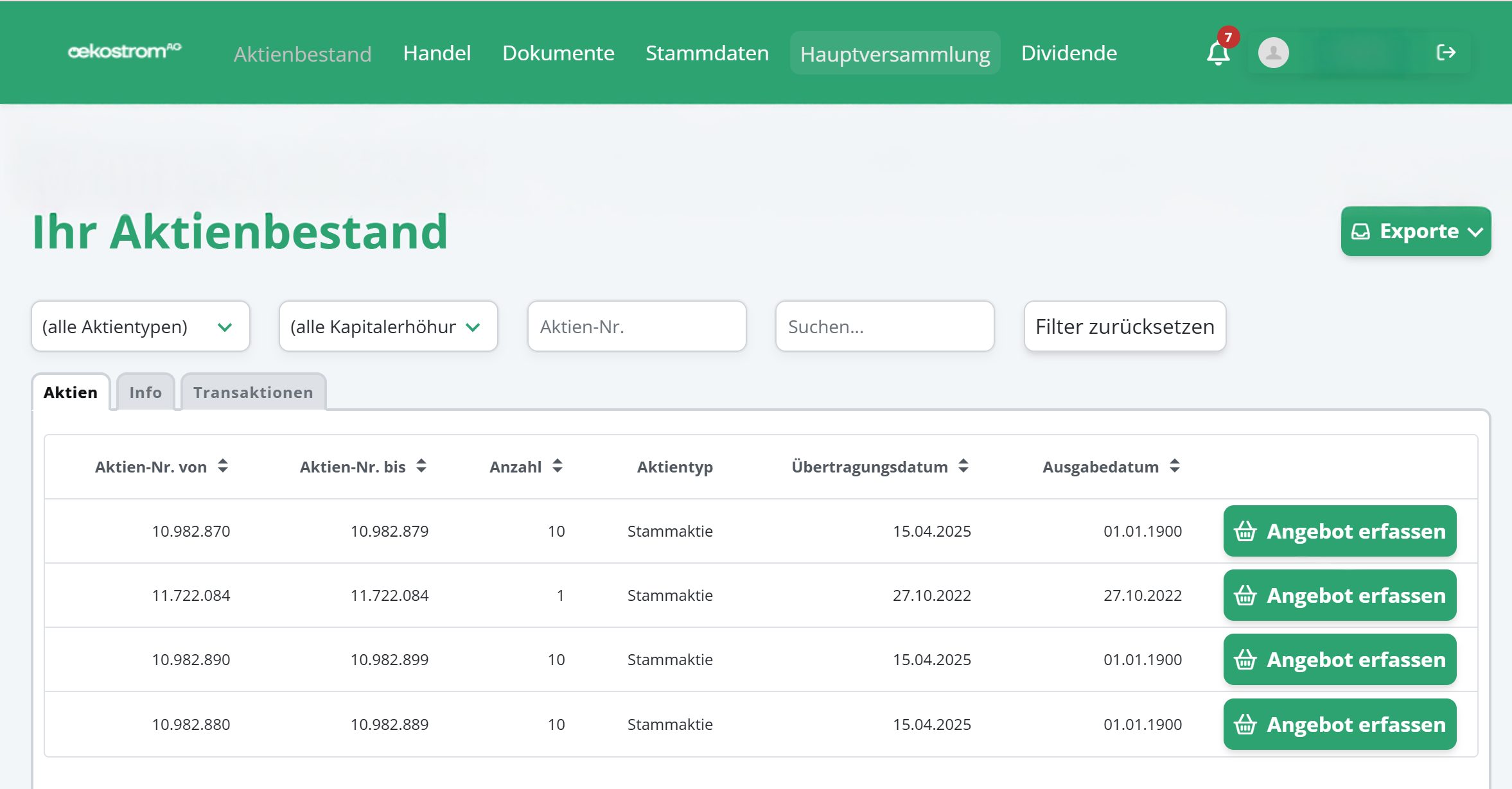Expand the alle Kapitalerhöhungen dropdown

tap(388, 327)
